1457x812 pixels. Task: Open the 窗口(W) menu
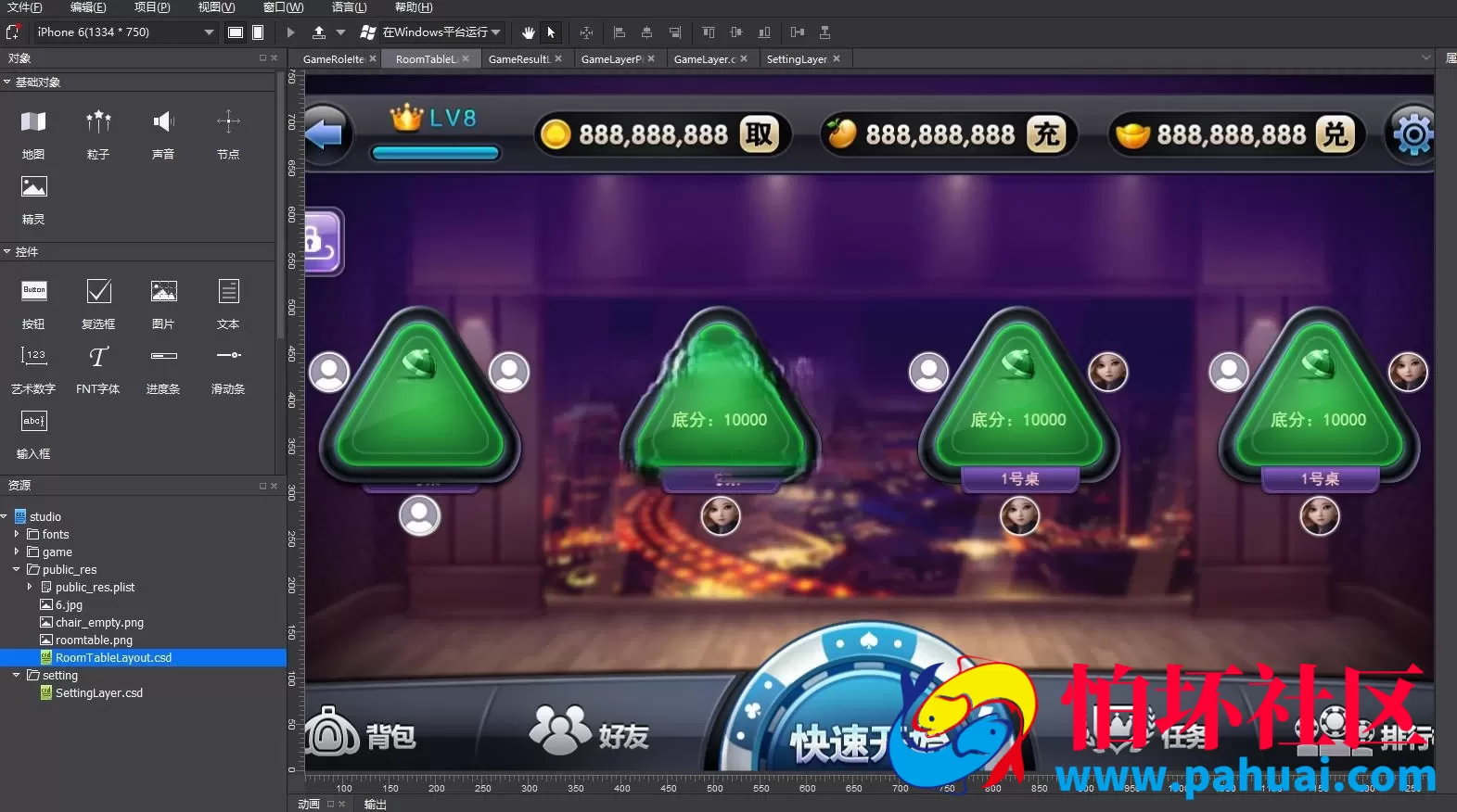[283, 6]
